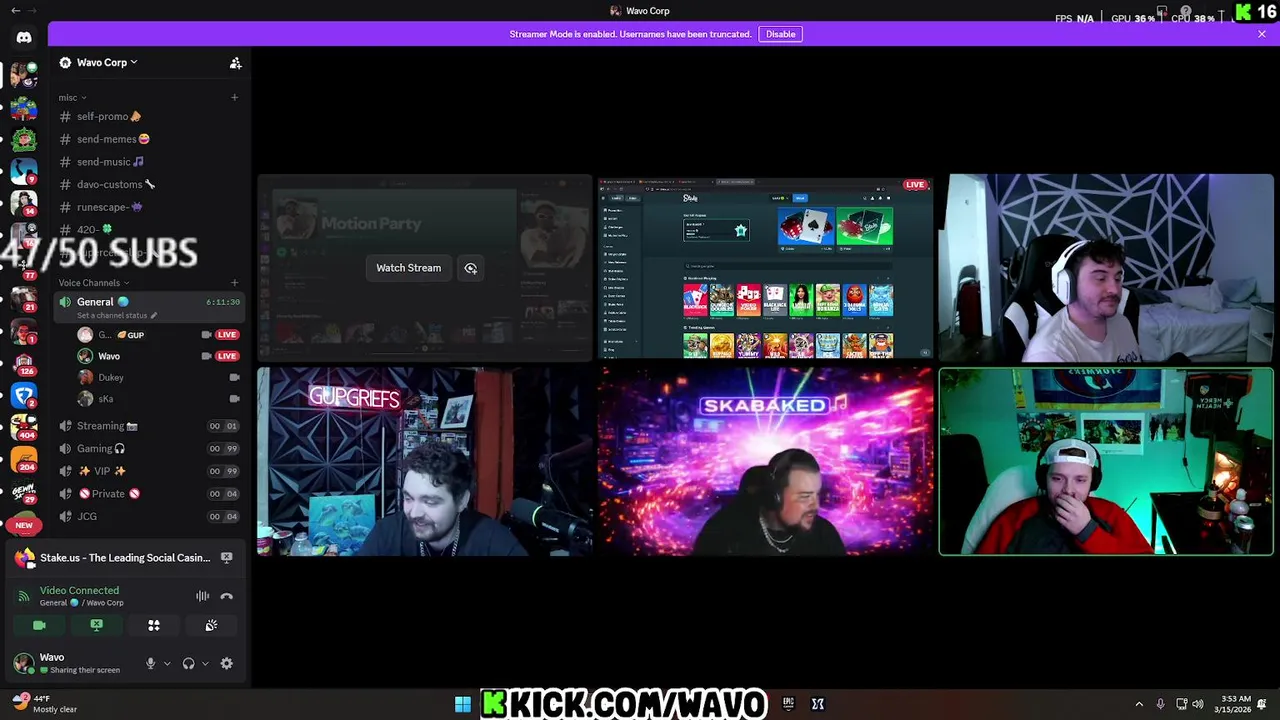
Task: Select Dukey in the voice member list
Action: (x=158, y=377)
